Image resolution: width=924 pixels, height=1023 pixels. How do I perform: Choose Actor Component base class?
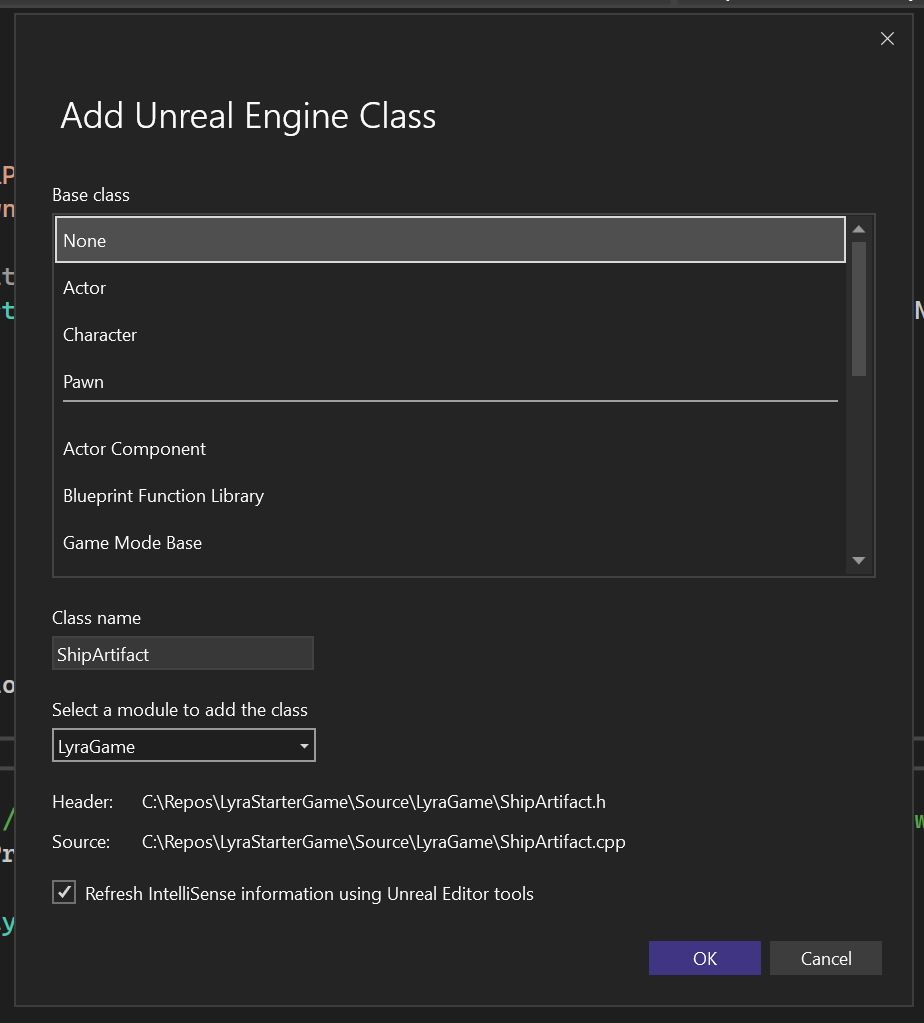pyautogui.click(x=450, y=449)
